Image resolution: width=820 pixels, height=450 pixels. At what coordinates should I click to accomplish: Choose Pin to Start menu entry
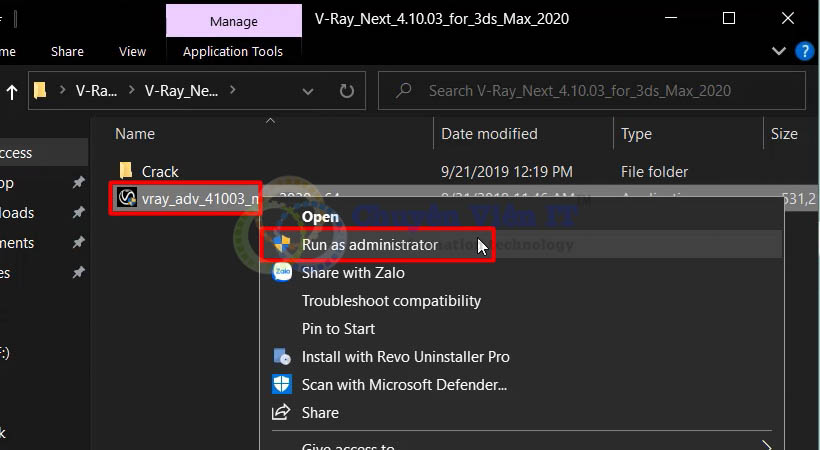(338, 329)
